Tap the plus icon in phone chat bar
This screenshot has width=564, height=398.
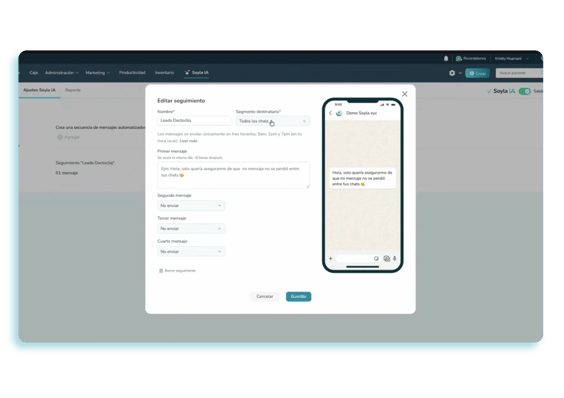click(x=331, y=258)
